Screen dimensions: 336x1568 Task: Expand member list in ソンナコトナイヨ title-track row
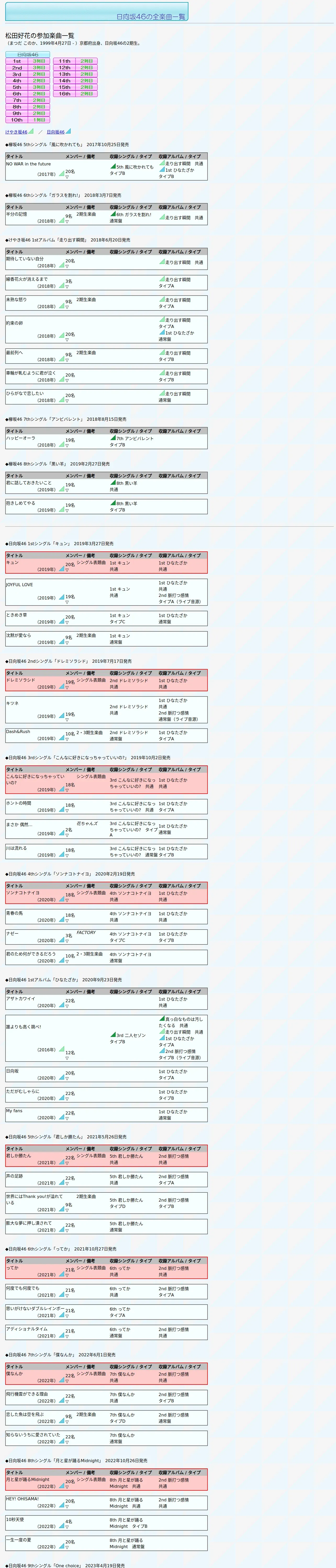pos(67,900)
